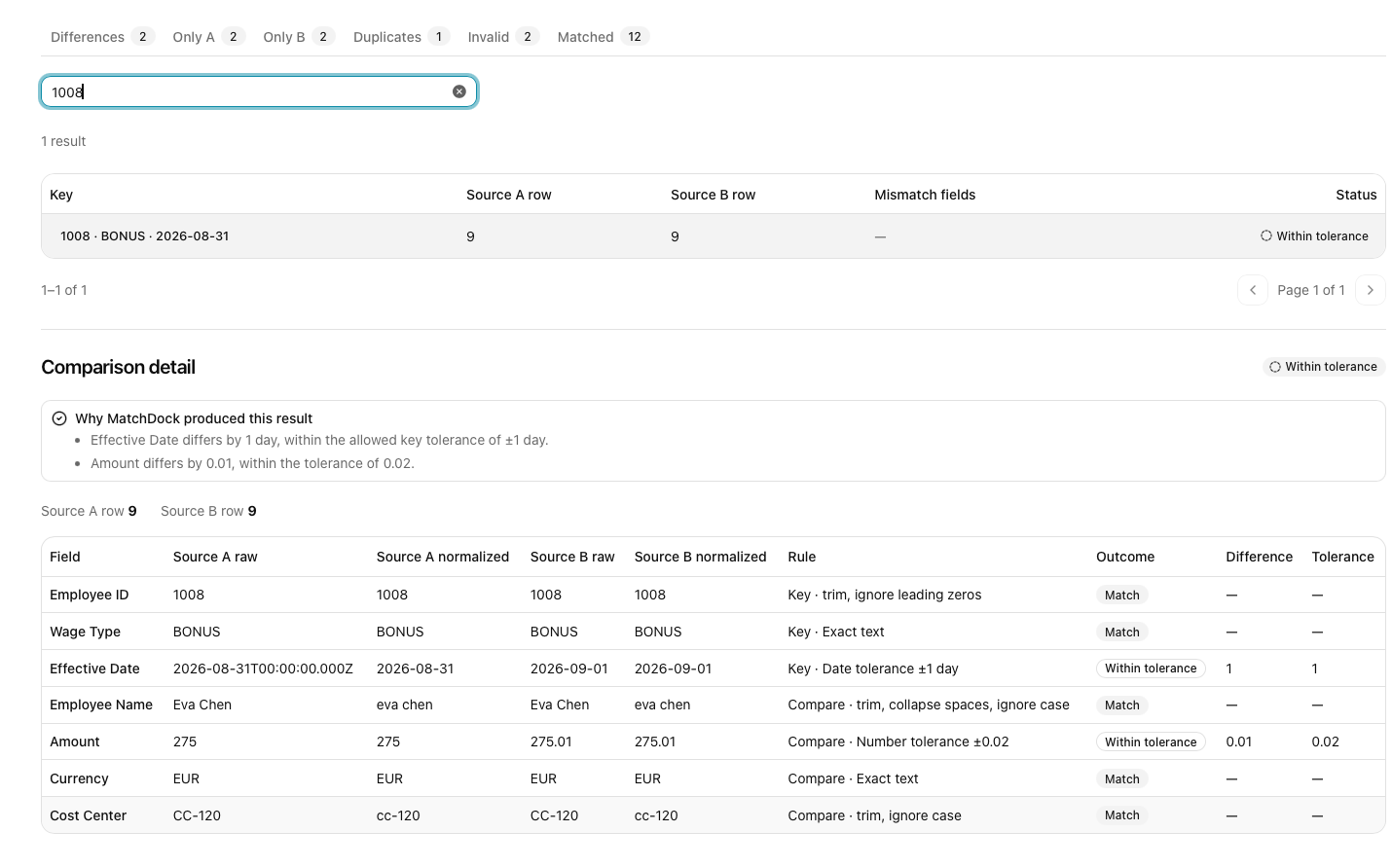Click Within tolerance outcome for Amount row

1151,741
